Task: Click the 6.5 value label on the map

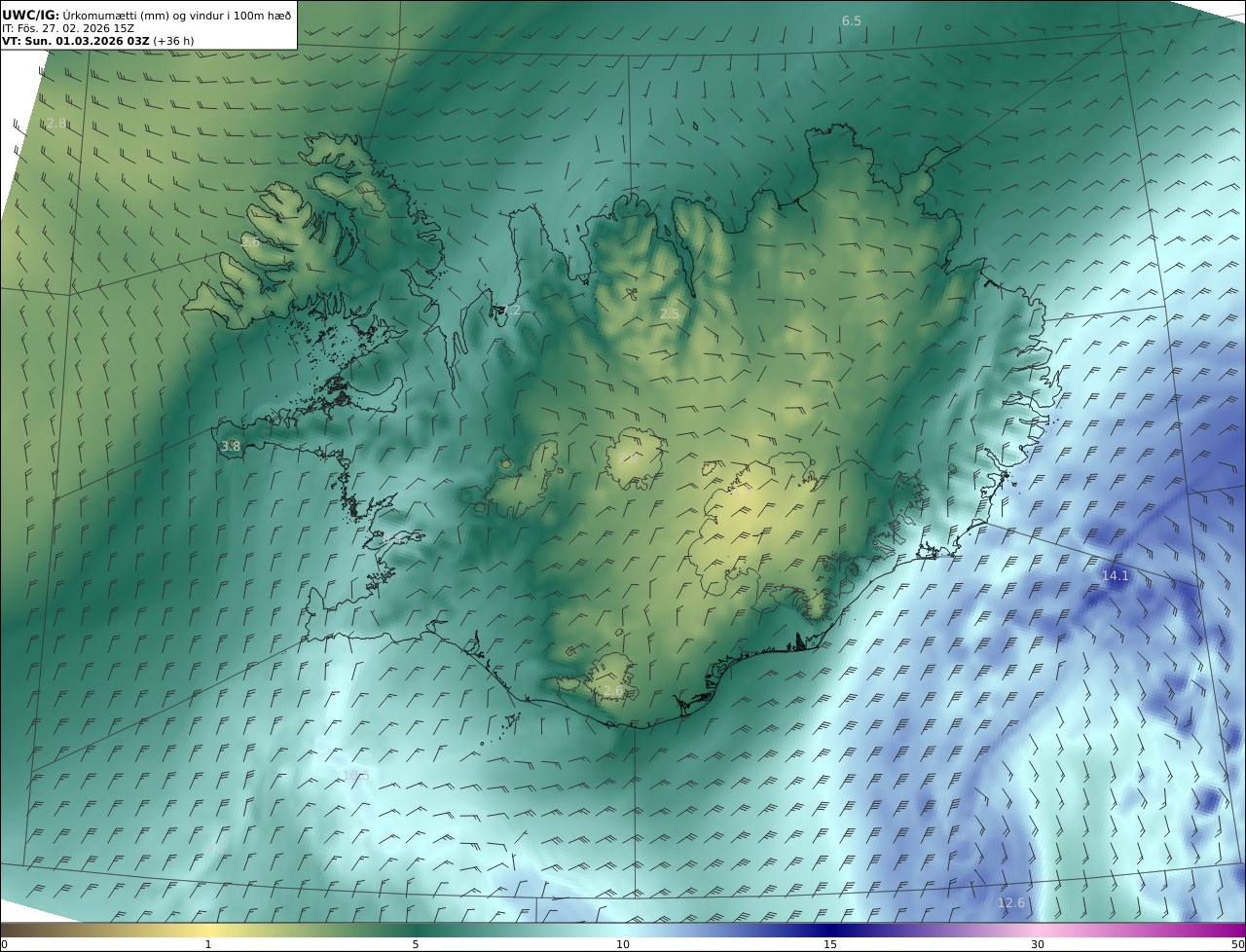Action: coord(852,20)
